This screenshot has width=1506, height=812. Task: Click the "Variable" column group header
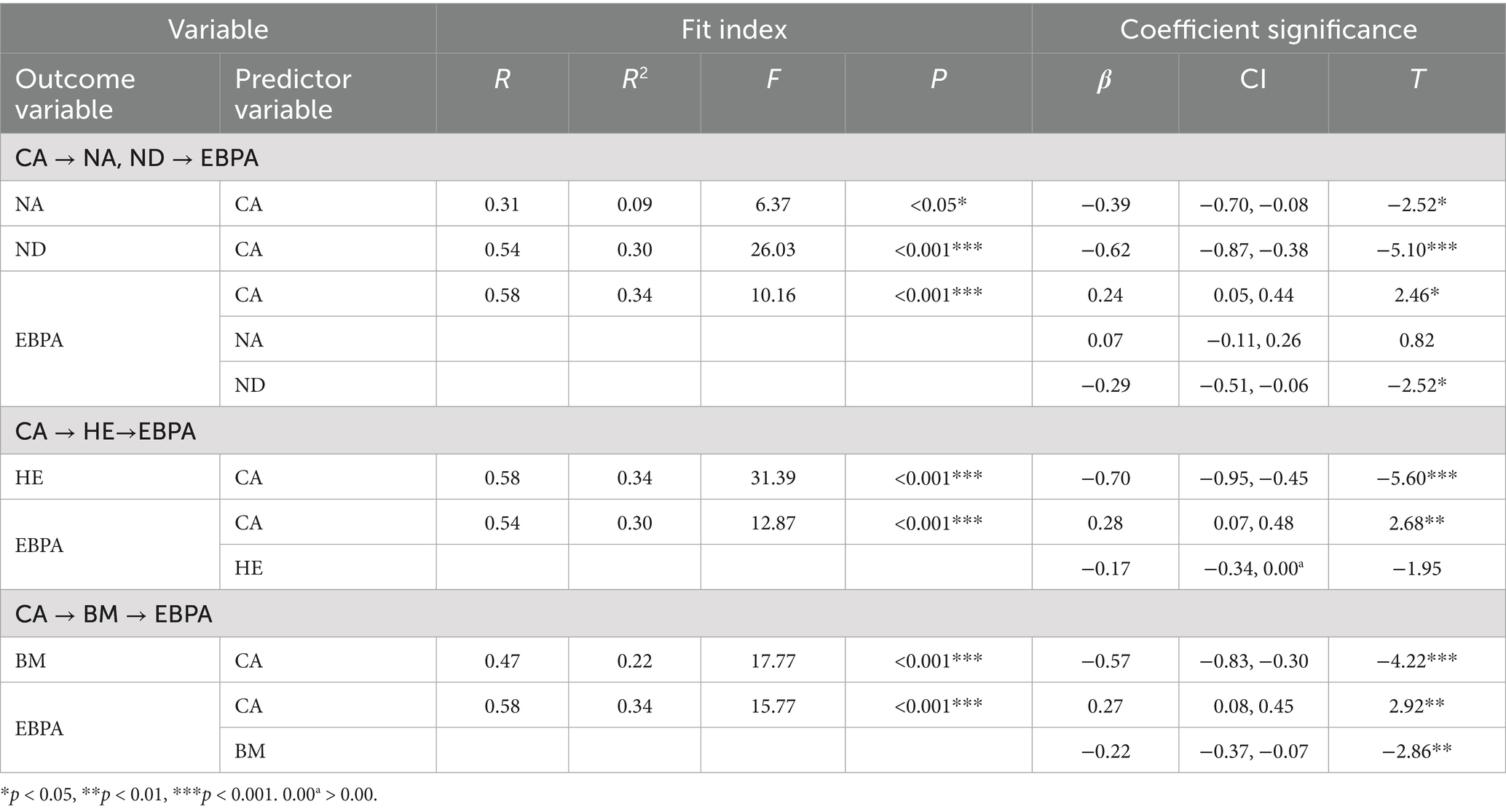pyautogui.click(x=218, y=29)
